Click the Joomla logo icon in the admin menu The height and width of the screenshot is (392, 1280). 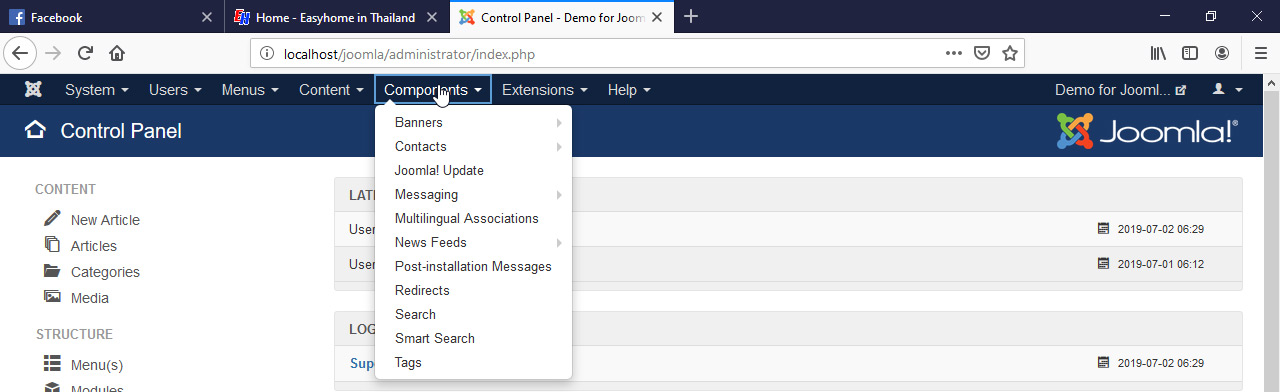pos(33,90)
